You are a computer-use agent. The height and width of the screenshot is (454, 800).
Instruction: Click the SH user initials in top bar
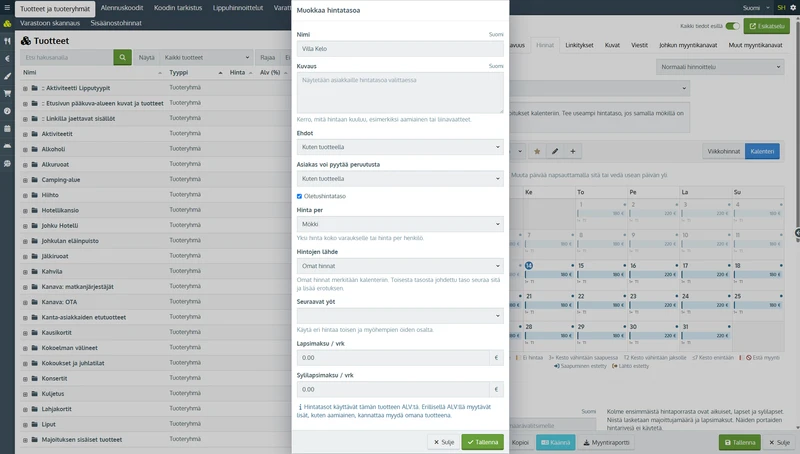pos(781,8)
